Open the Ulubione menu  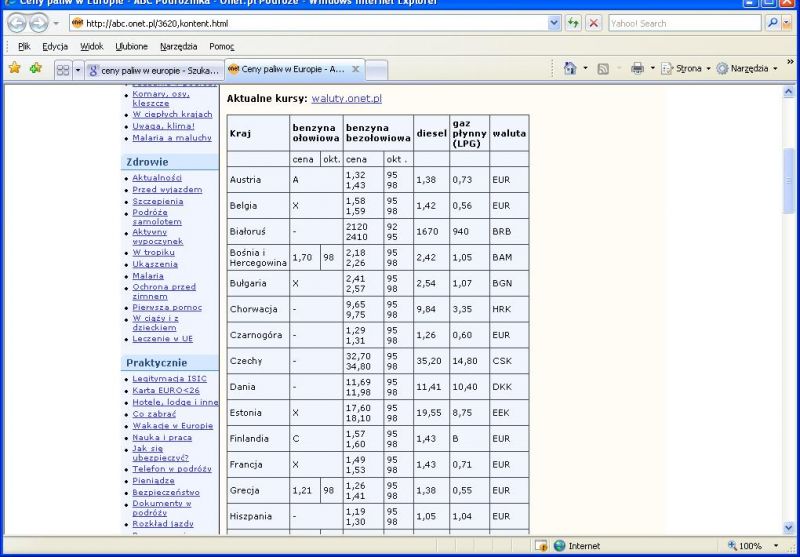132,46
